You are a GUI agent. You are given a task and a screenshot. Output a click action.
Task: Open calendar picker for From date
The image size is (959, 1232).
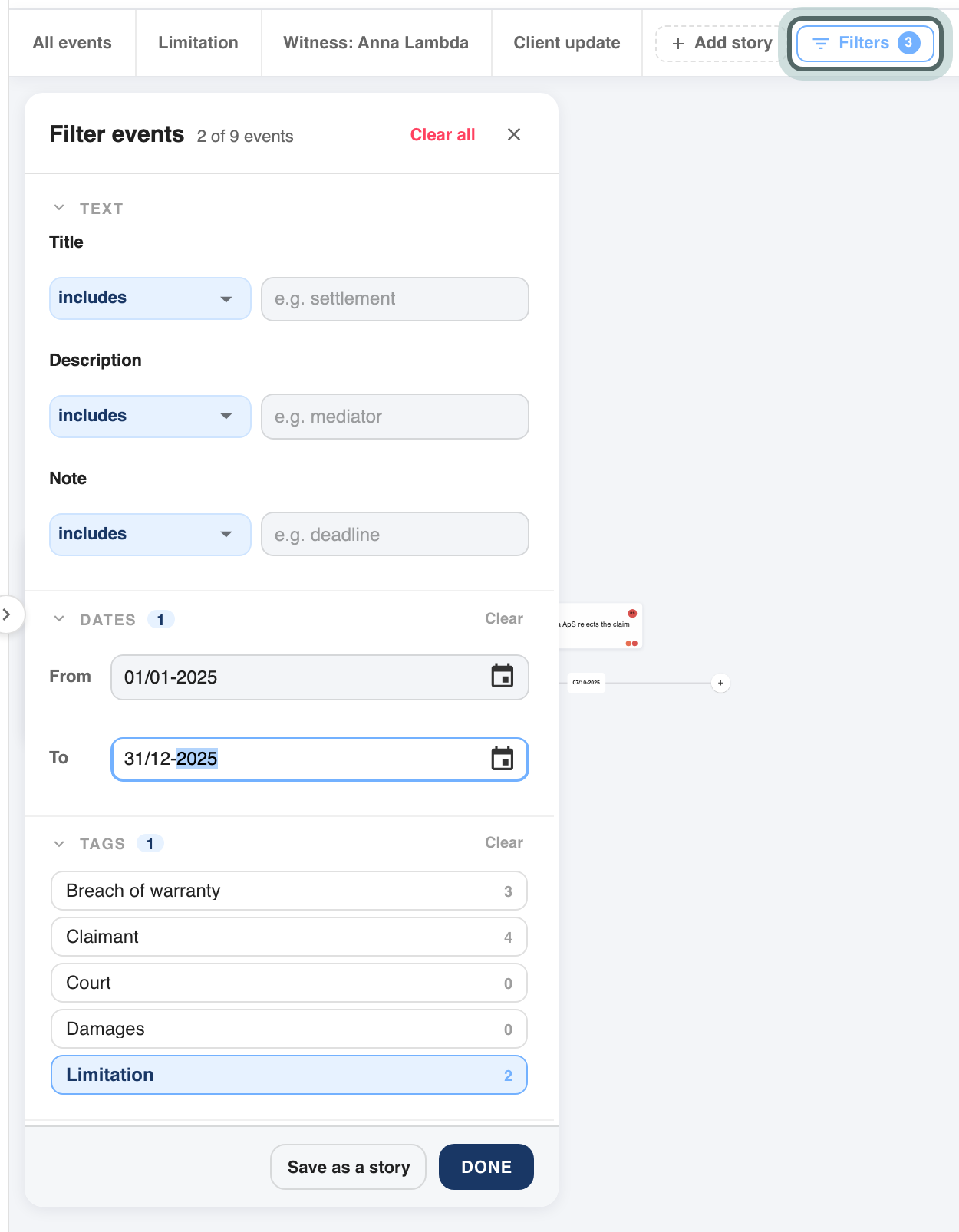click(503, 677)
